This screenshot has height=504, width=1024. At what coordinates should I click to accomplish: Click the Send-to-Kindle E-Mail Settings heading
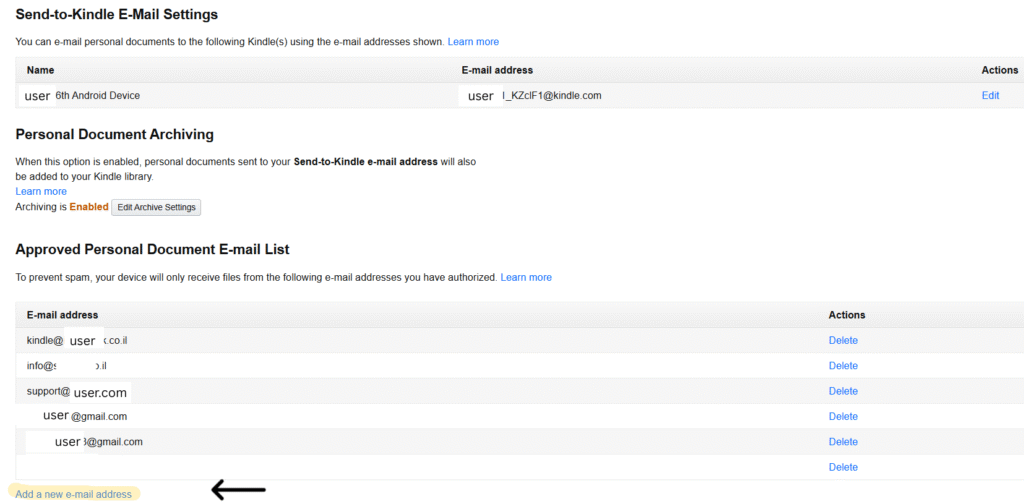(116, 15)
